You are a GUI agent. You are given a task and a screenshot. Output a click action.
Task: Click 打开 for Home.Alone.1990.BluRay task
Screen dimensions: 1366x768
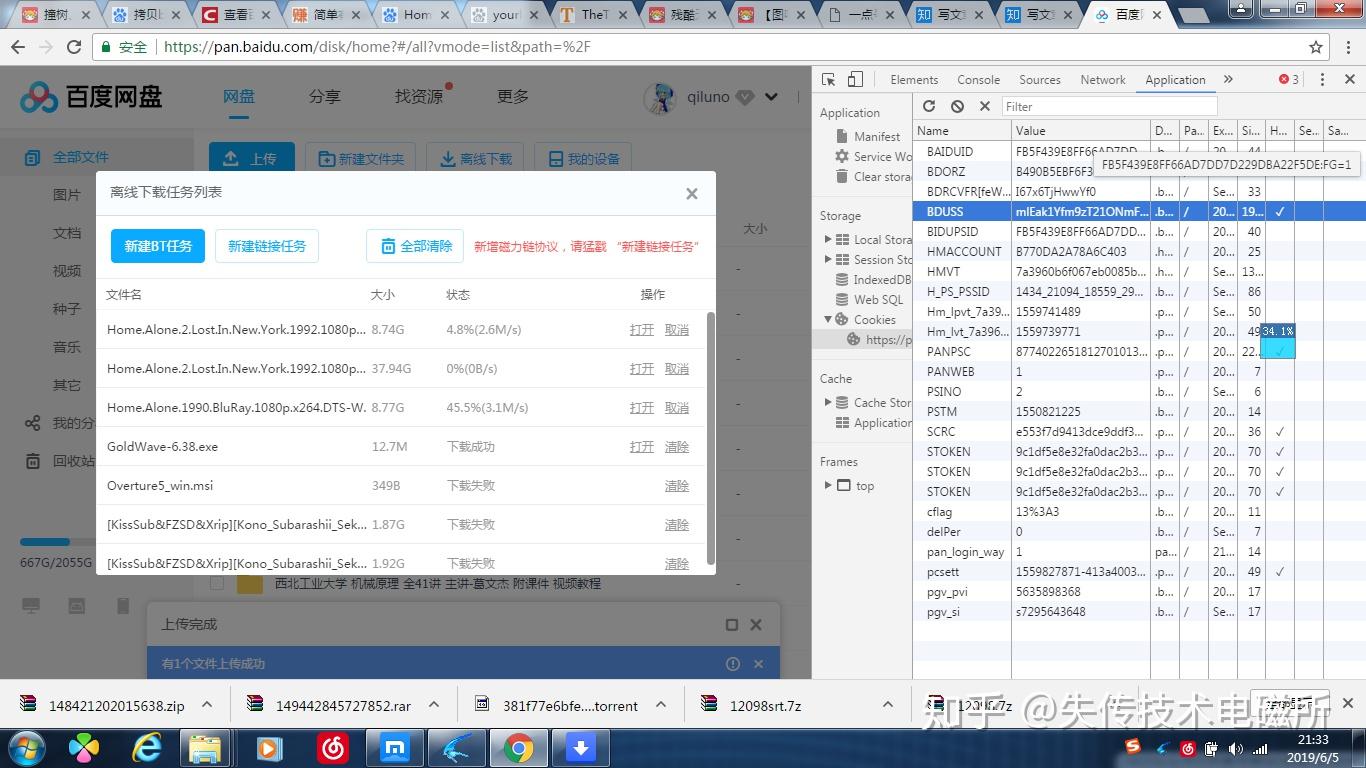pyautogui.click(x=642, y=408)
